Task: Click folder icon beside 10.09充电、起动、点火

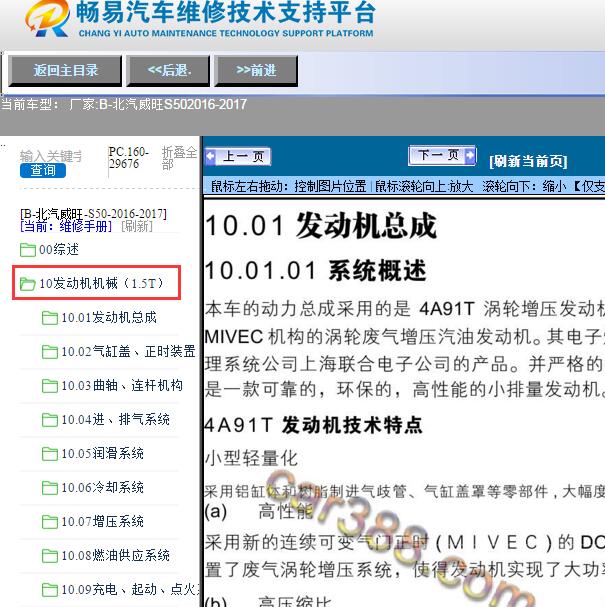Action: point(50,590)
